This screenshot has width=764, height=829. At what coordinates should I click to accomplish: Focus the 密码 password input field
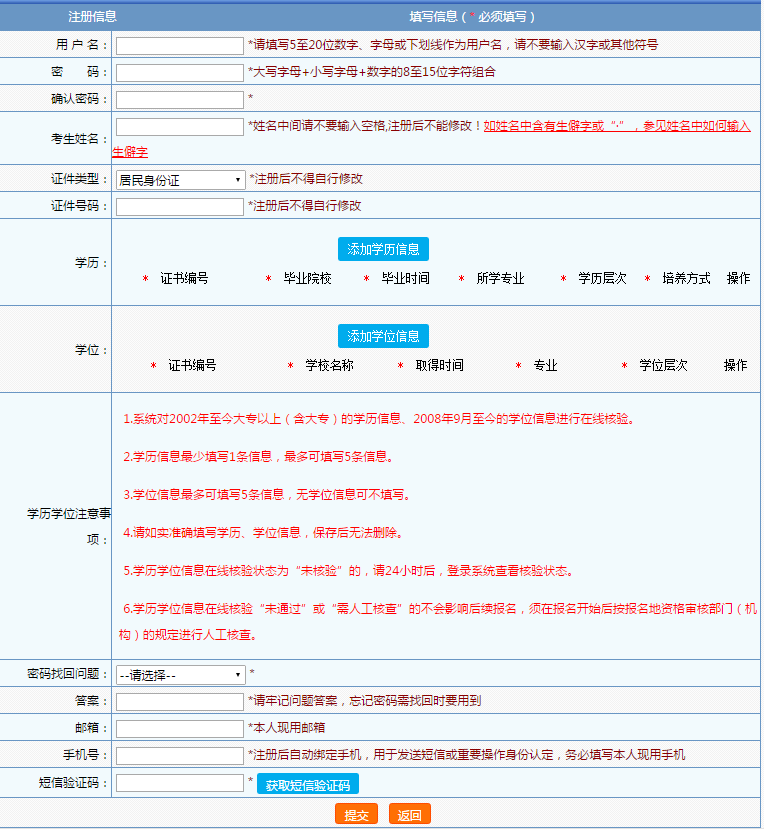point(180,72)
